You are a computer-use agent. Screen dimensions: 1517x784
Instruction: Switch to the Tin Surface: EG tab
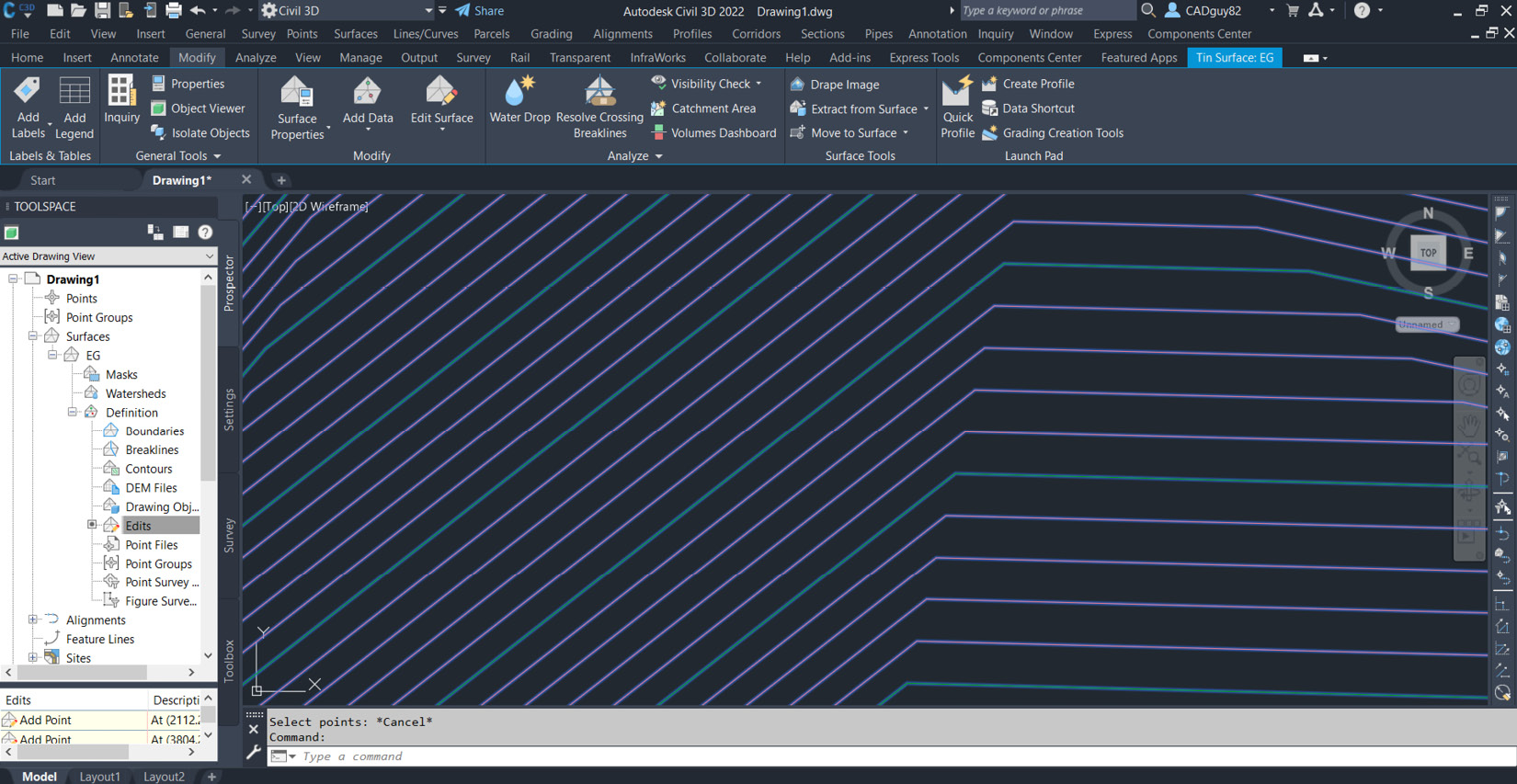1235,58
